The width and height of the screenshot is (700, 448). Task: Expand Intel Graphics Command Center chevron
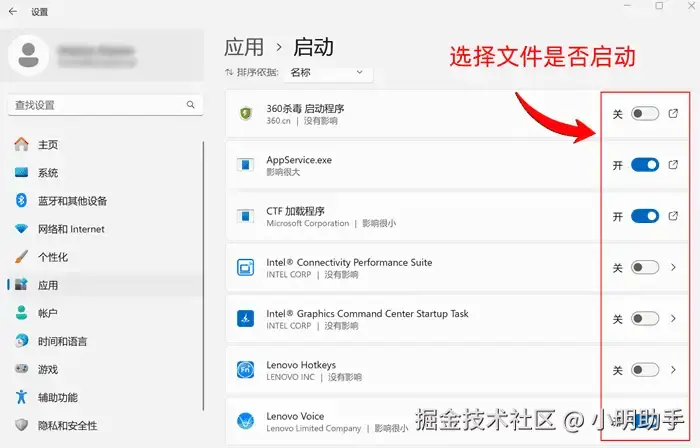point(673,319)
